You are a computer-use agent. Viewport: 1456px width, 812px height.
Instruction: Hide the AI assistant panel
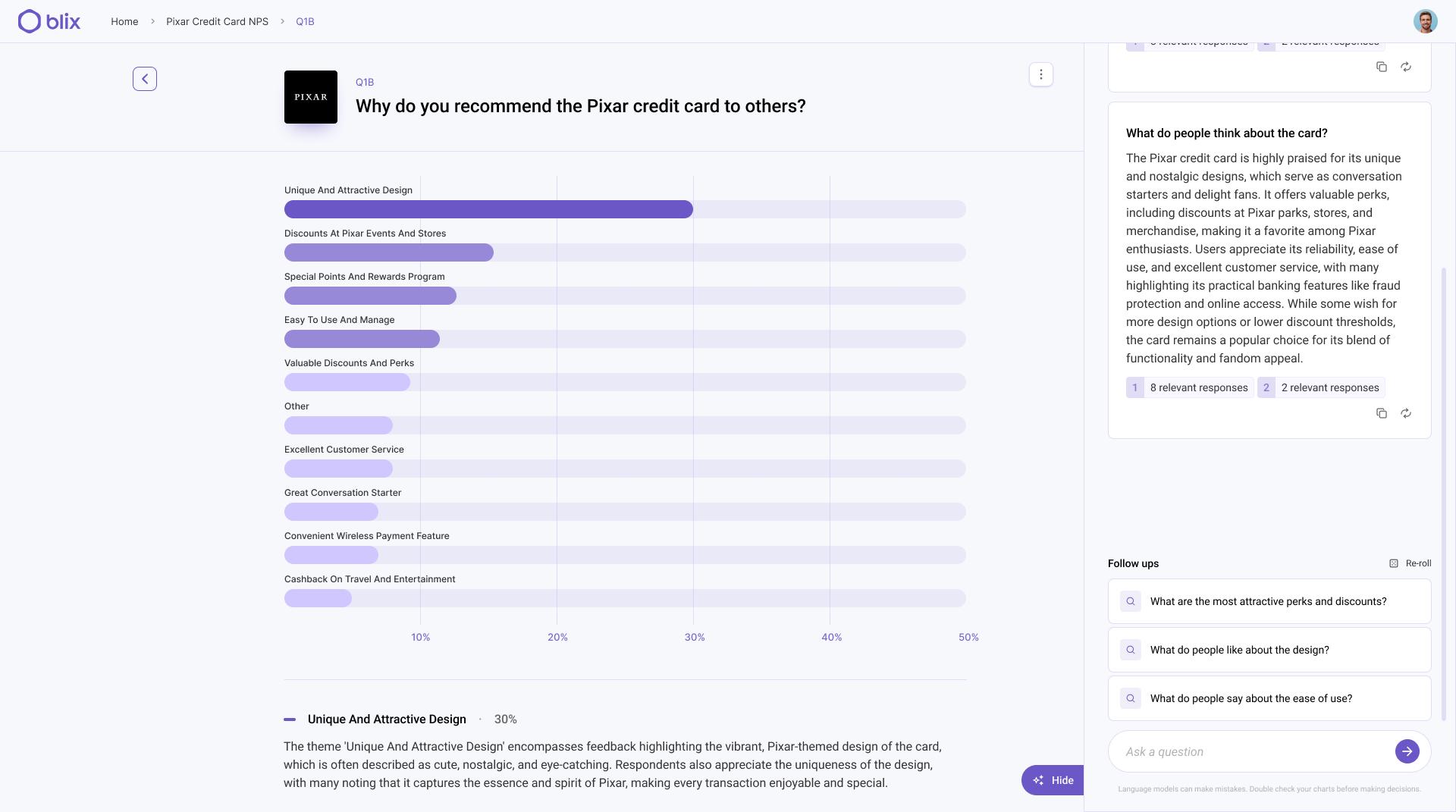point(1053,780)
